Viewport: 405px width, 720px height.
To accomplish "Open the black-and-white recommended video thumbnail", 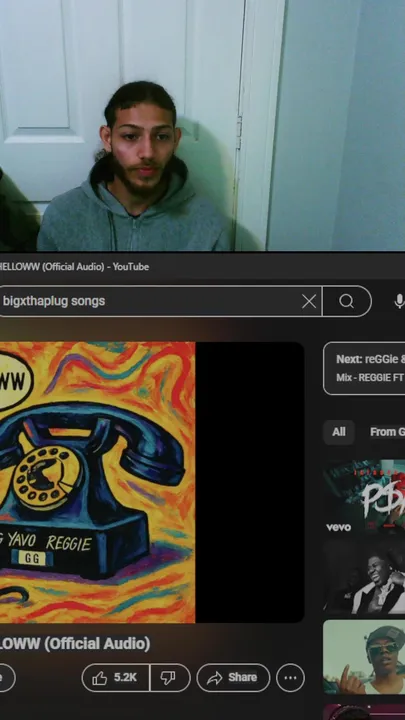I will pyautogui.click(x=364, y=577).
